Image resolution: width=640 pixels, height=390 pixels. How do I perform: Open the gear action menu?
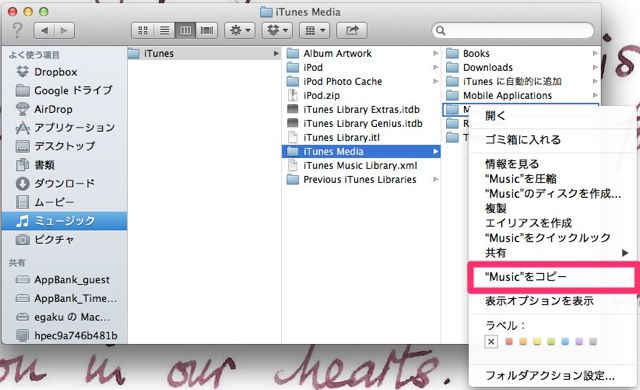pyautogui.click(x=240, y=30)
